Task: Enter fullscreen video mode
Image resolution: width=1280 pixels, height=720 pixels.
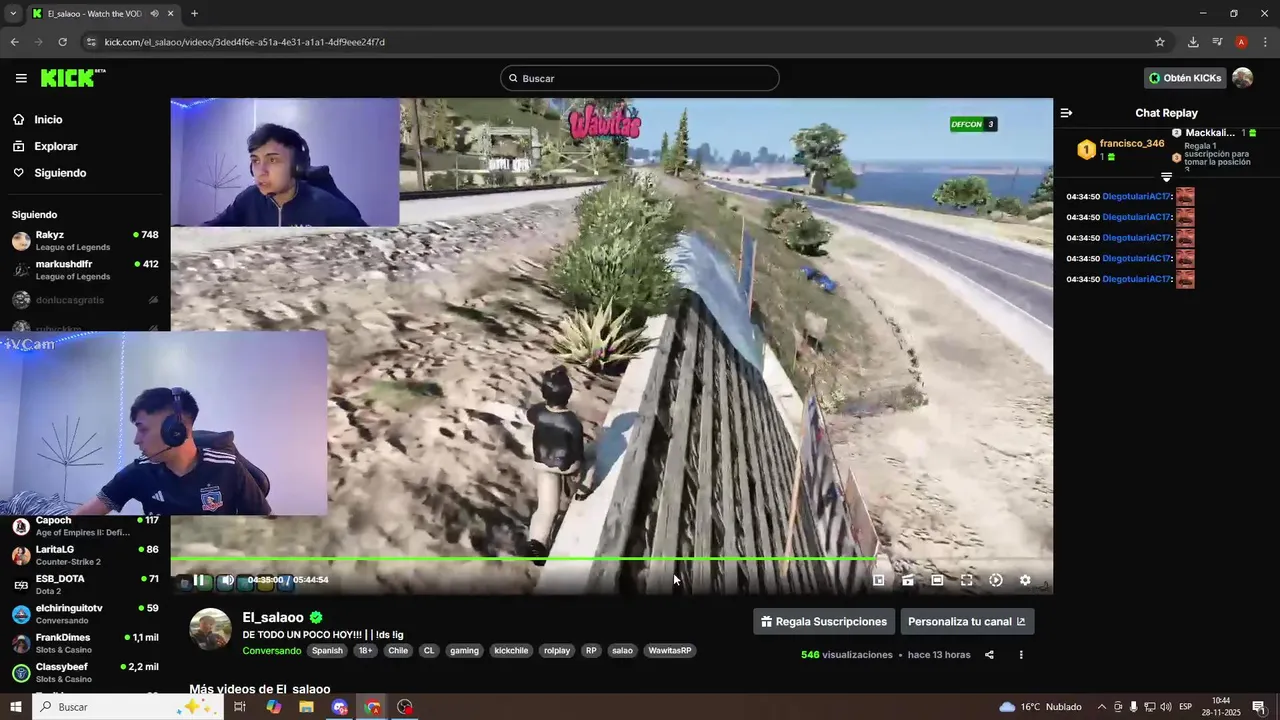Action: click(x=967, y=580)
